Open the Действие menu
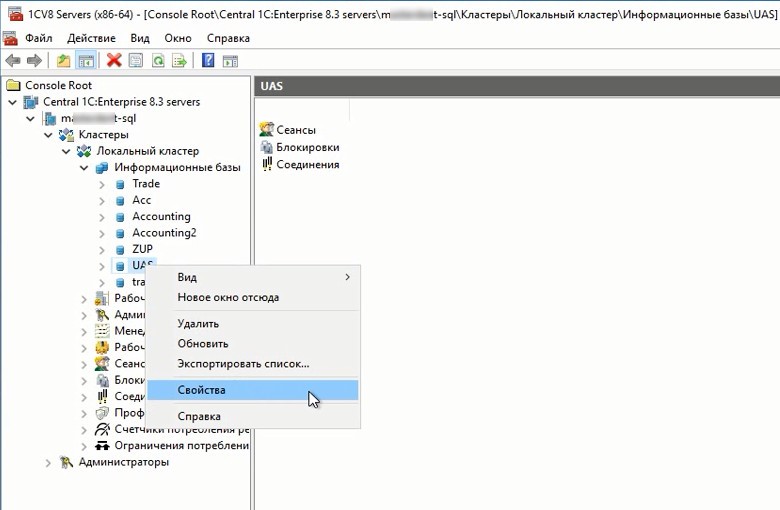 (x=91, y=38)
